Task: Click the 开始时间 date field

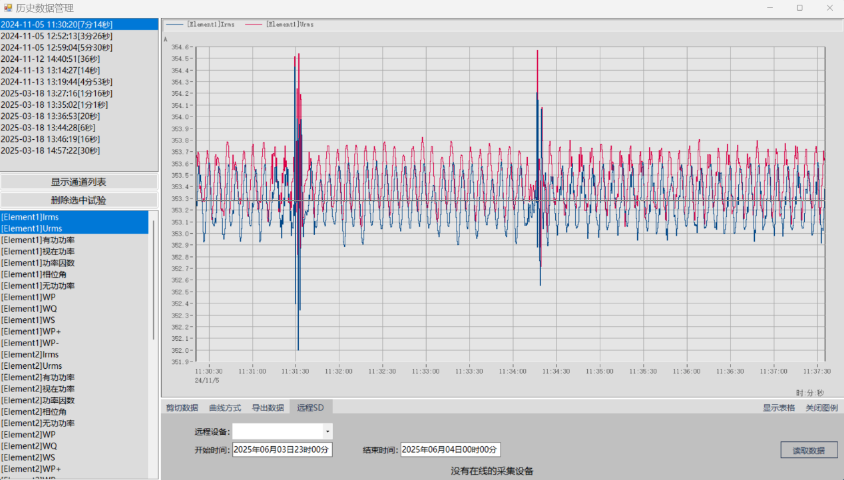Action: tap(281, 450)
